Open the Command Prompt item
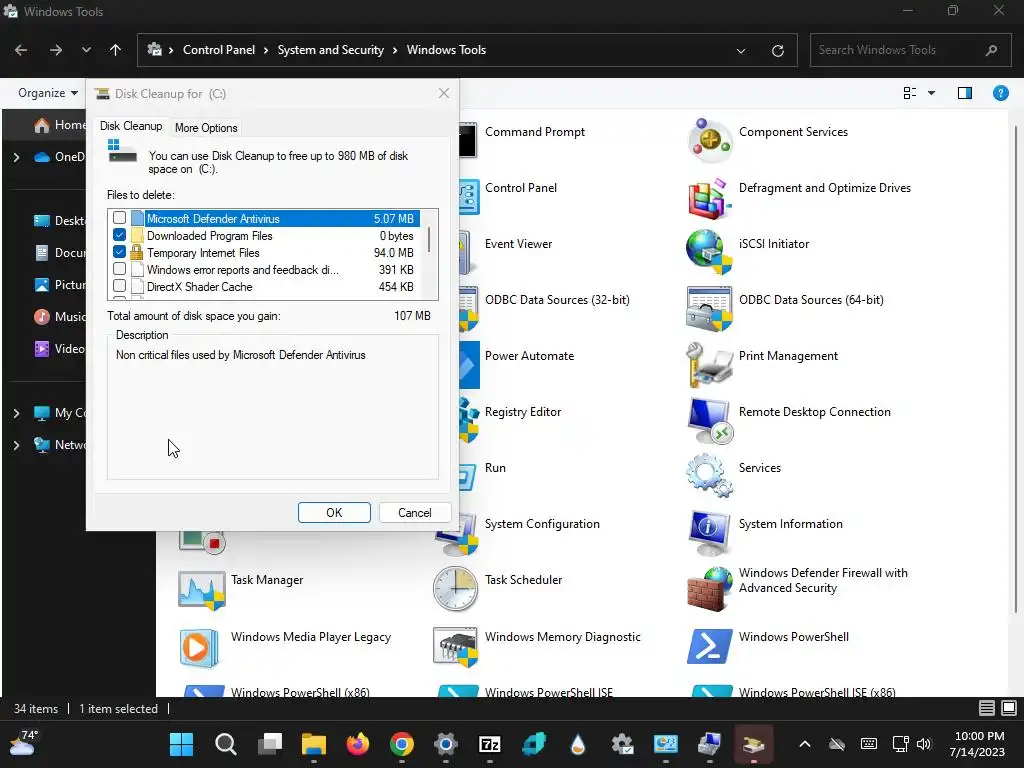This screenshot has width=1024, height=768. click(535, 132)
